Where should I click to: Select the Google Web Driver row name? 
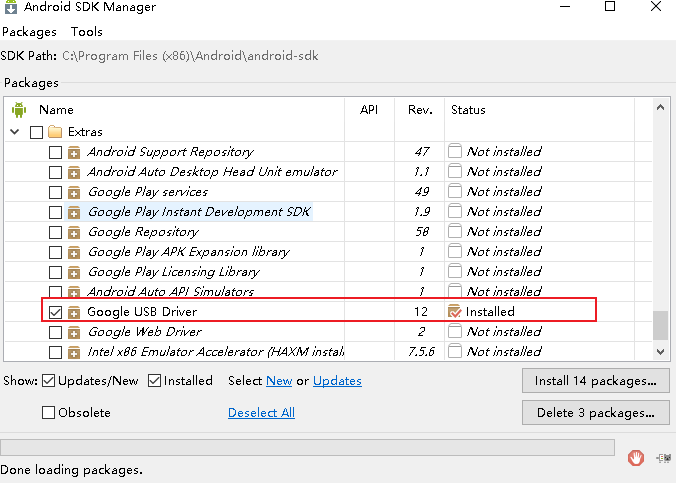pyautogui.click(x=144, y=332)
